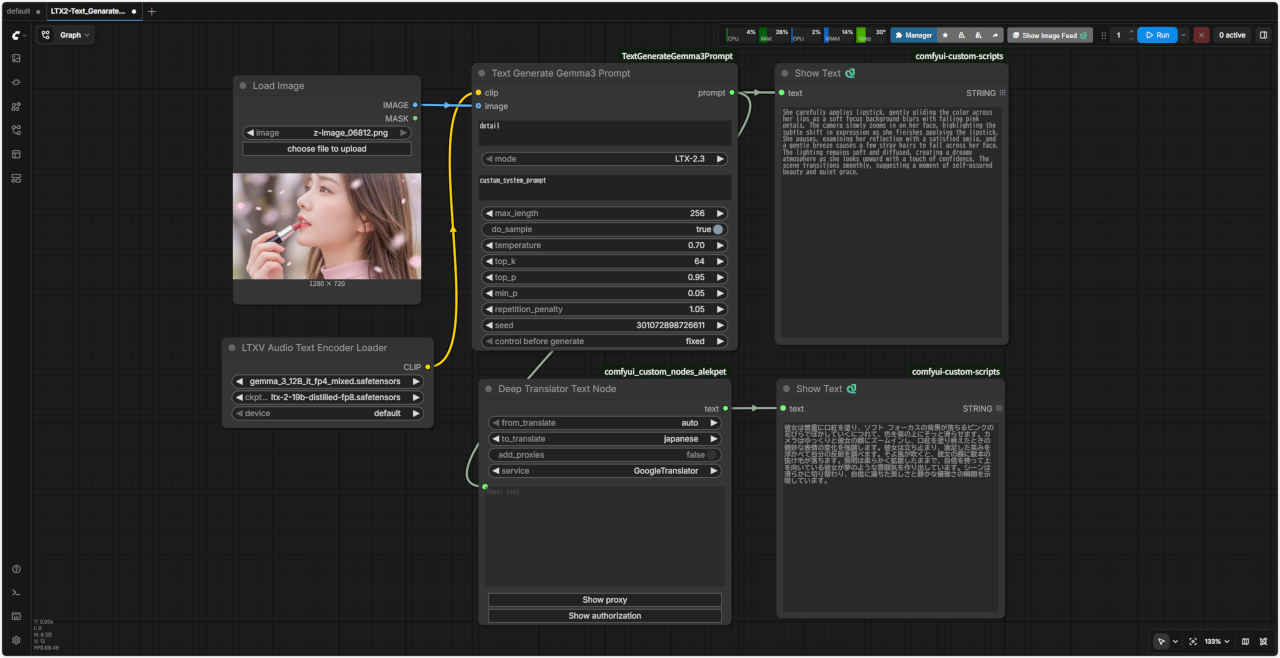Toggle add_proxies in Deep Translator node
This screenshot has height=658, width=1280.
click(x=713, y=455)
